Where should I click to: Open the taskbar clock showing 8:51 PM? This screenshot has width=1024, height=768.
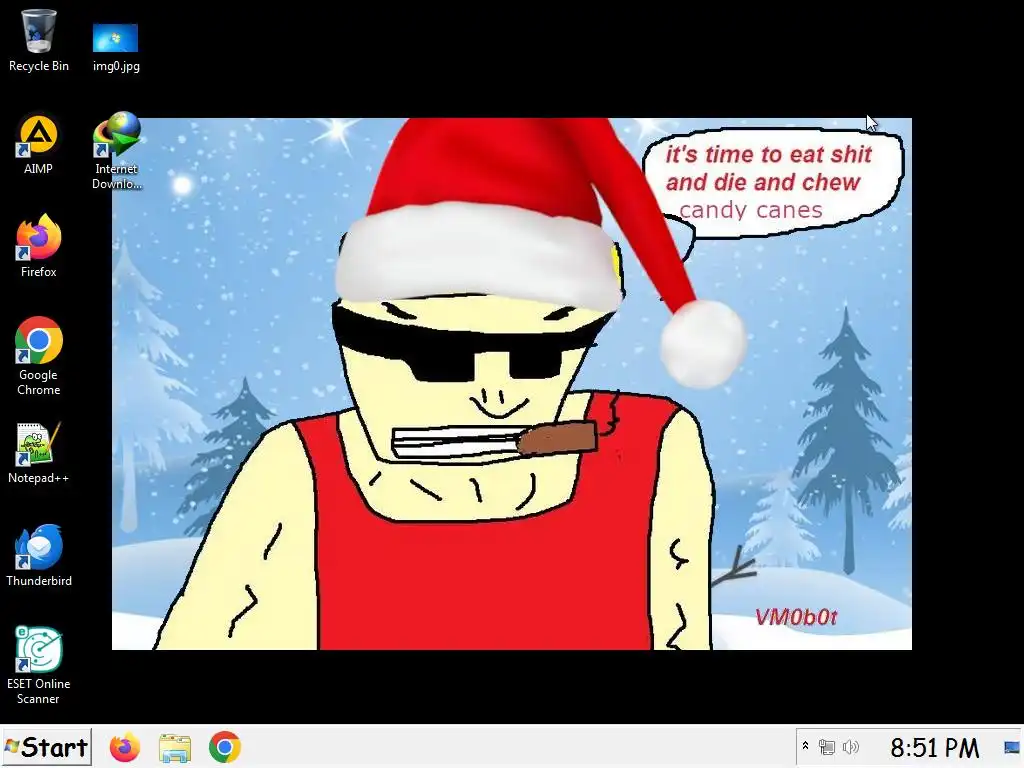[935, 748]
